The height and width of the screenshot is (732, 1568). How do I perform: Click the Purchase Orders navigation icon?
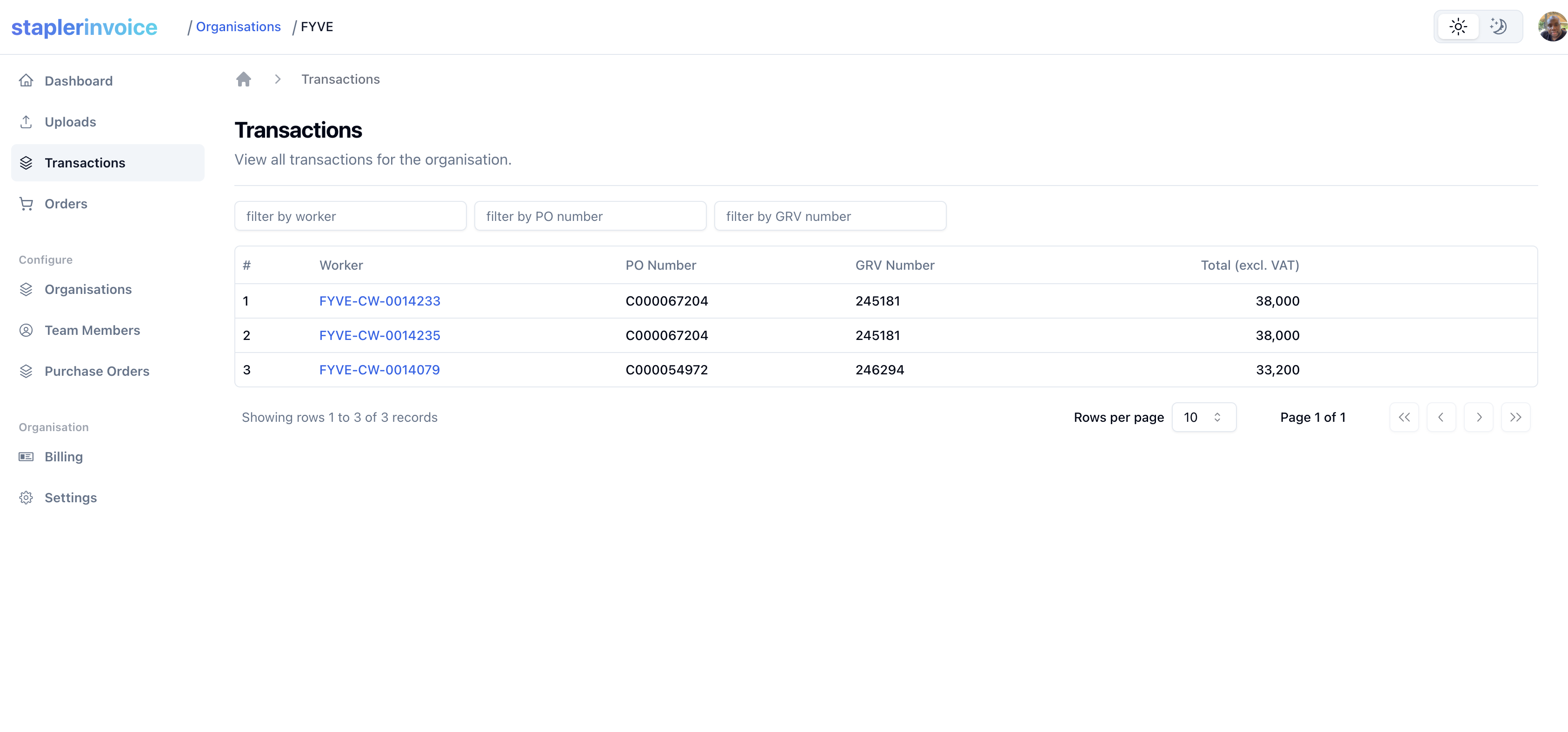[x=27, y=371]
